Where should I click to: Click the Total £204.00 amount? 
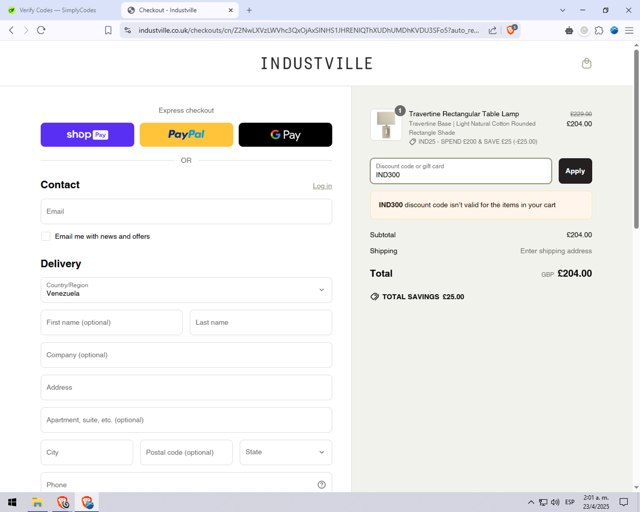pyautogui.click(x=575, y=274)
